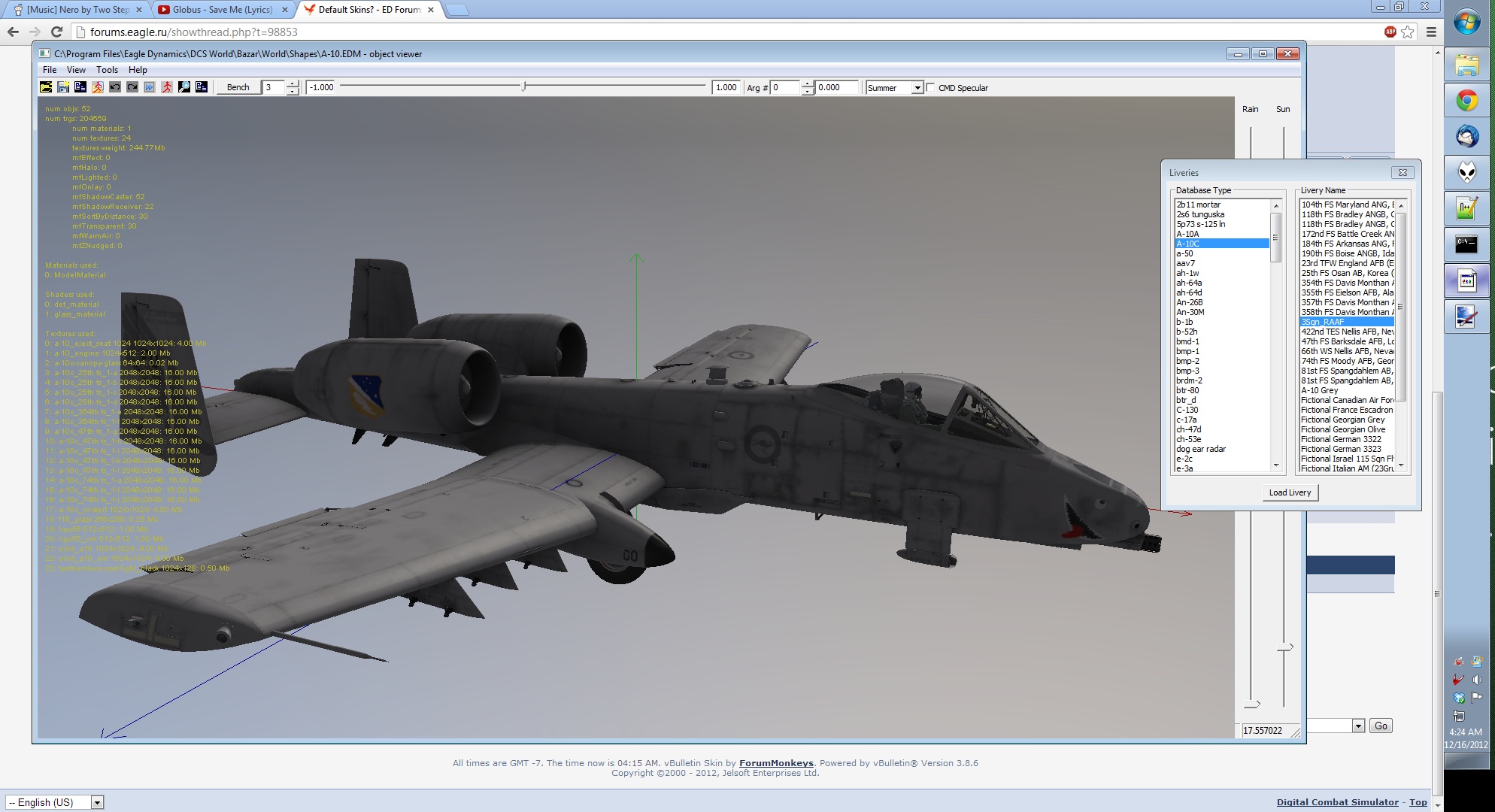Click the blue fast-forward toolbar icon
The image size is (1495, 812).
click(x=150, y=87)
